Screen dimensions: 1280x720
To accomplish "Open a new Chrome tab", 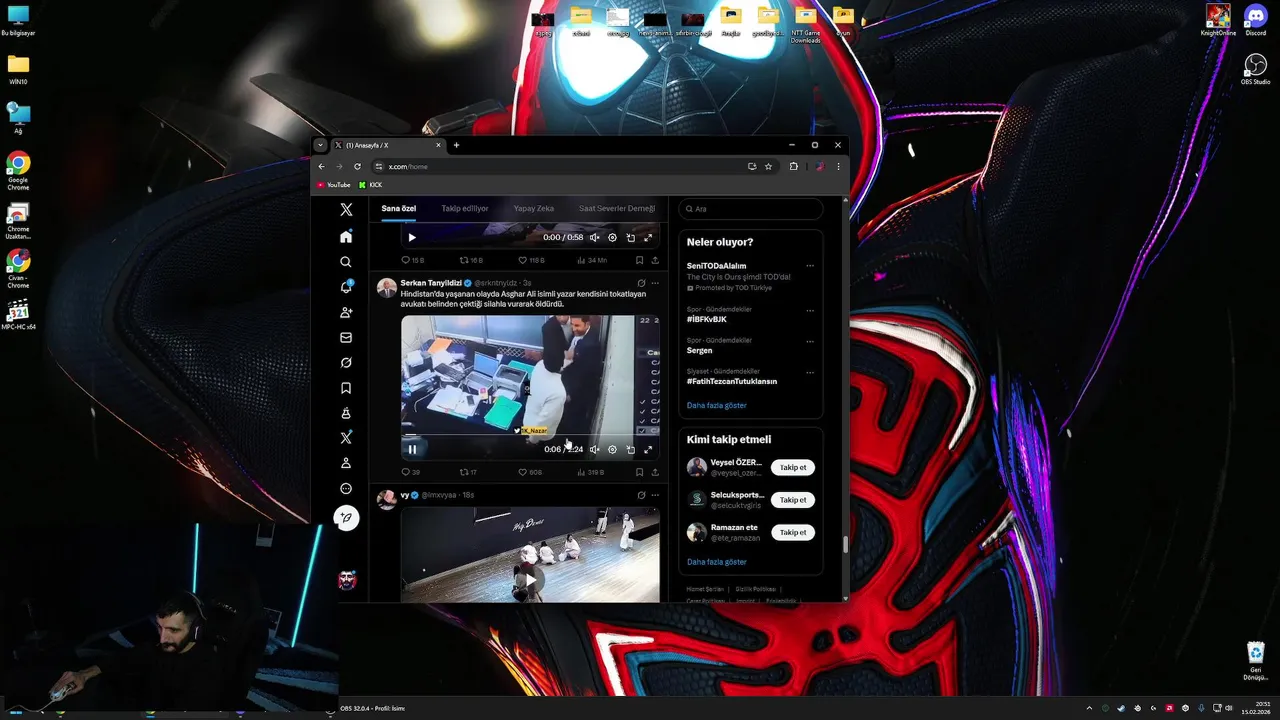I will click(x=456, y=145).
